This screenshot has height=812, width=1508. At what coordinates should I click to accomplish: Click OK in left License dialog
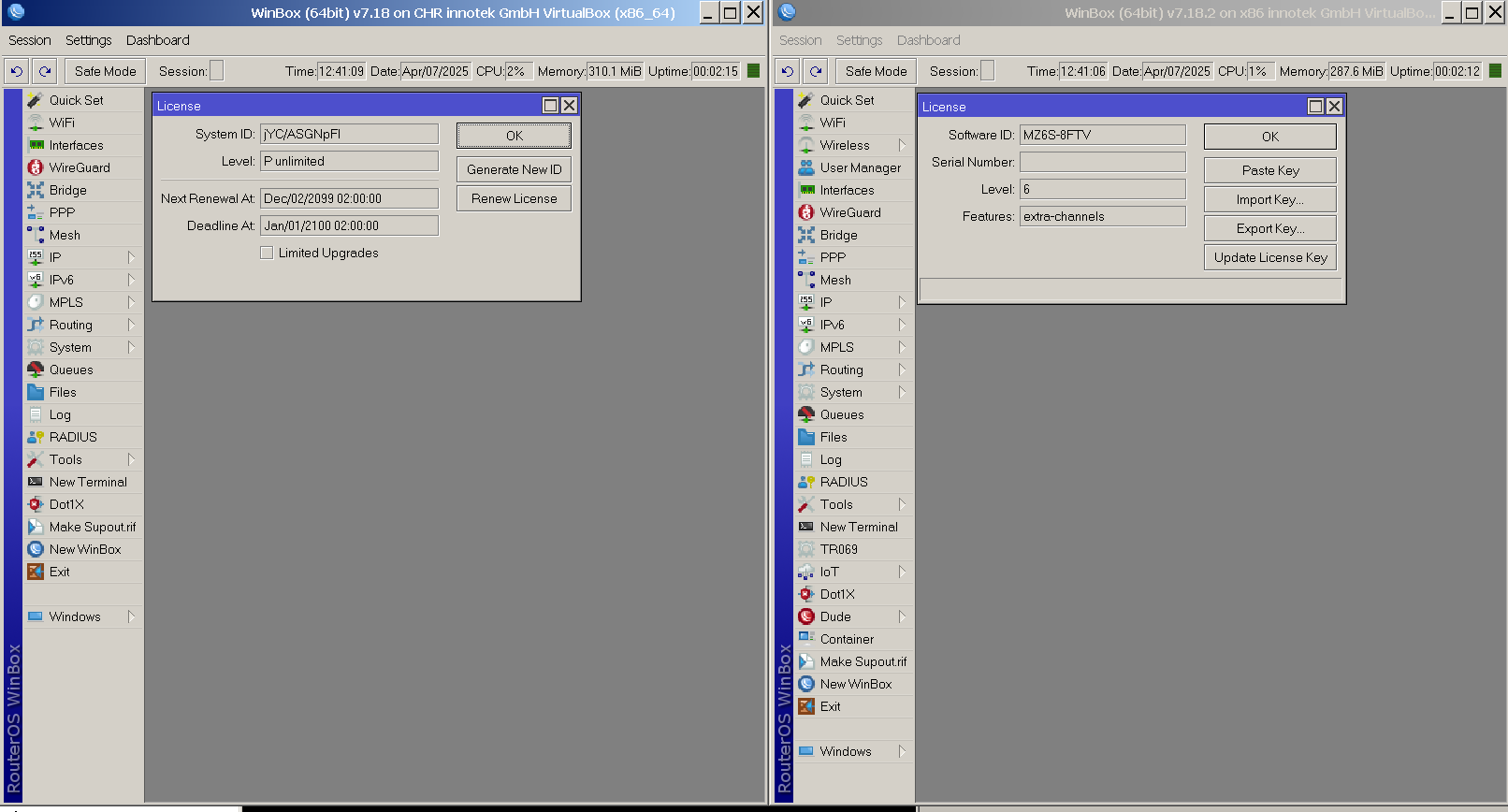[515, 136]
